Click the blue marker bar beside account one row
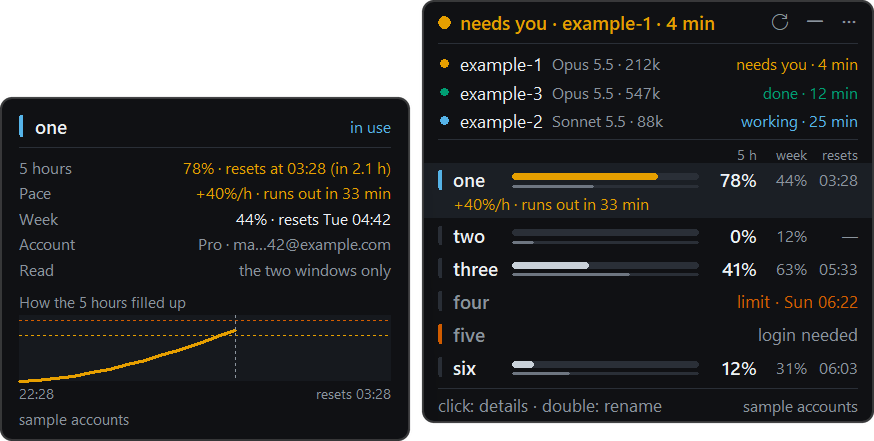 click(440, 180)
